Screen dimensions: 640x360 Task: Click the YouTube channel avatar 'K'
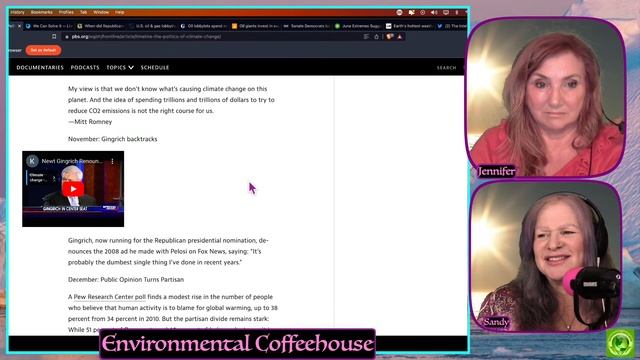(x=32, y=161)
